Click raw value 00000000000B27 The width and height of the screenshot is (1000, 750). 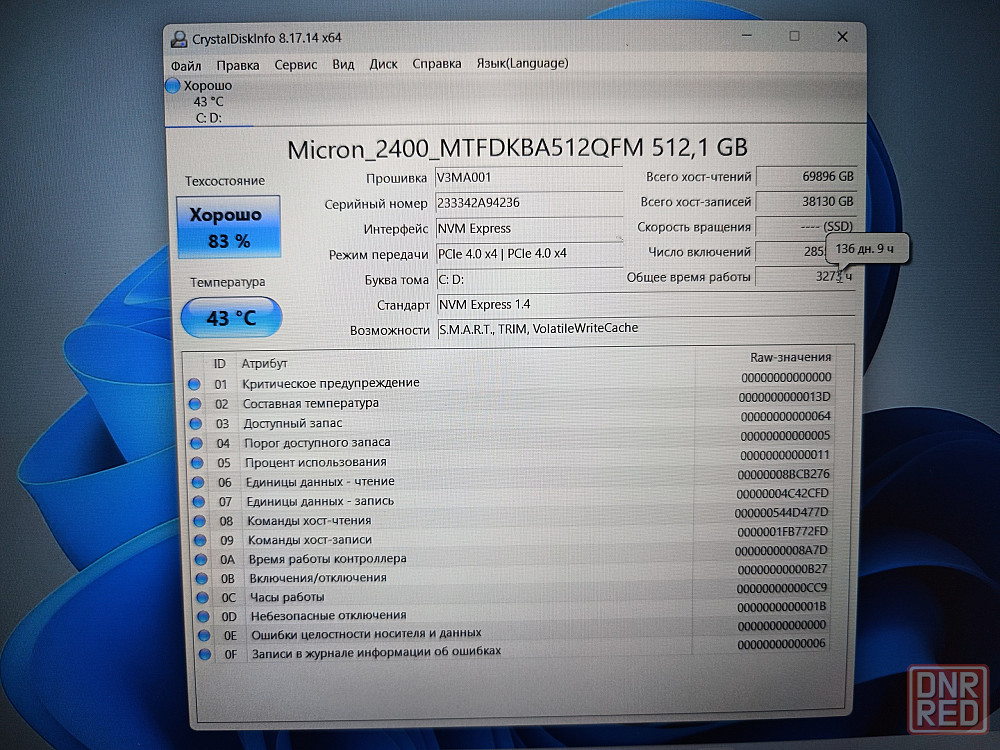click(x=782, y=570)
